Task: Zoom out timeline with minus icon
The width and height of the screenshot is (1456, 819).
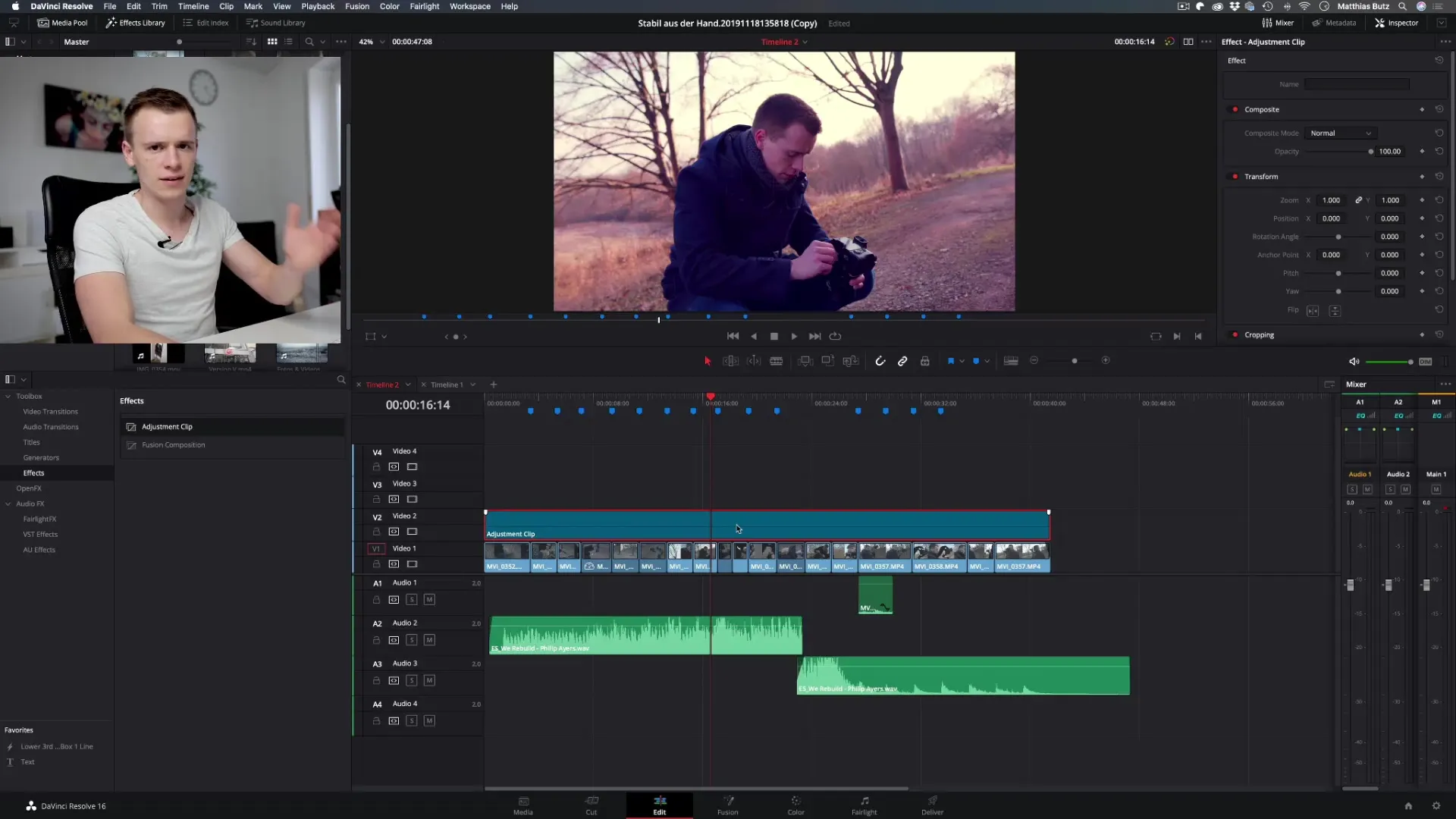Action: coord(1034,361)
